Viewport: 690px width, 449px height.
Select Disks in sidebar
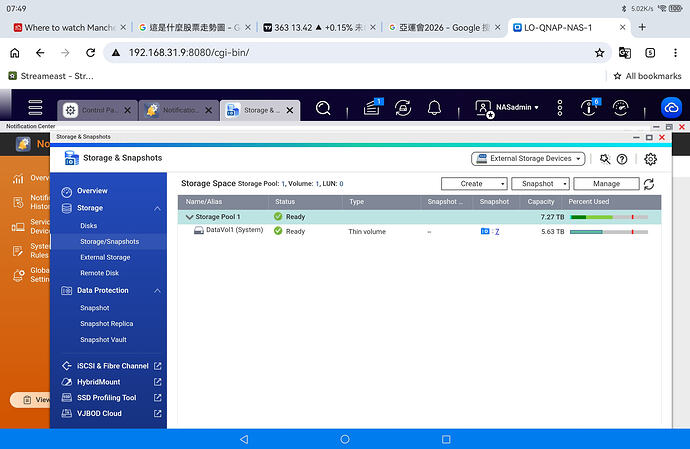coord(88,226)
